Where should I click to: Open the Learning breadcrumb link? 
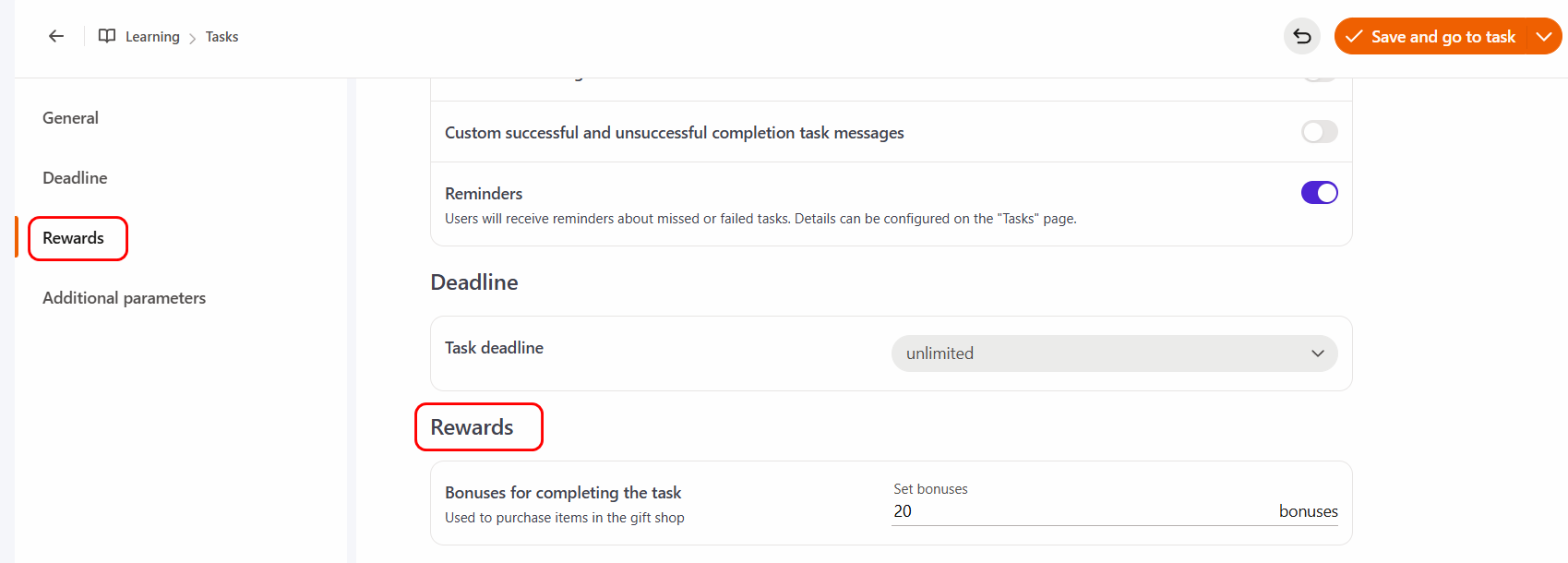152,37
